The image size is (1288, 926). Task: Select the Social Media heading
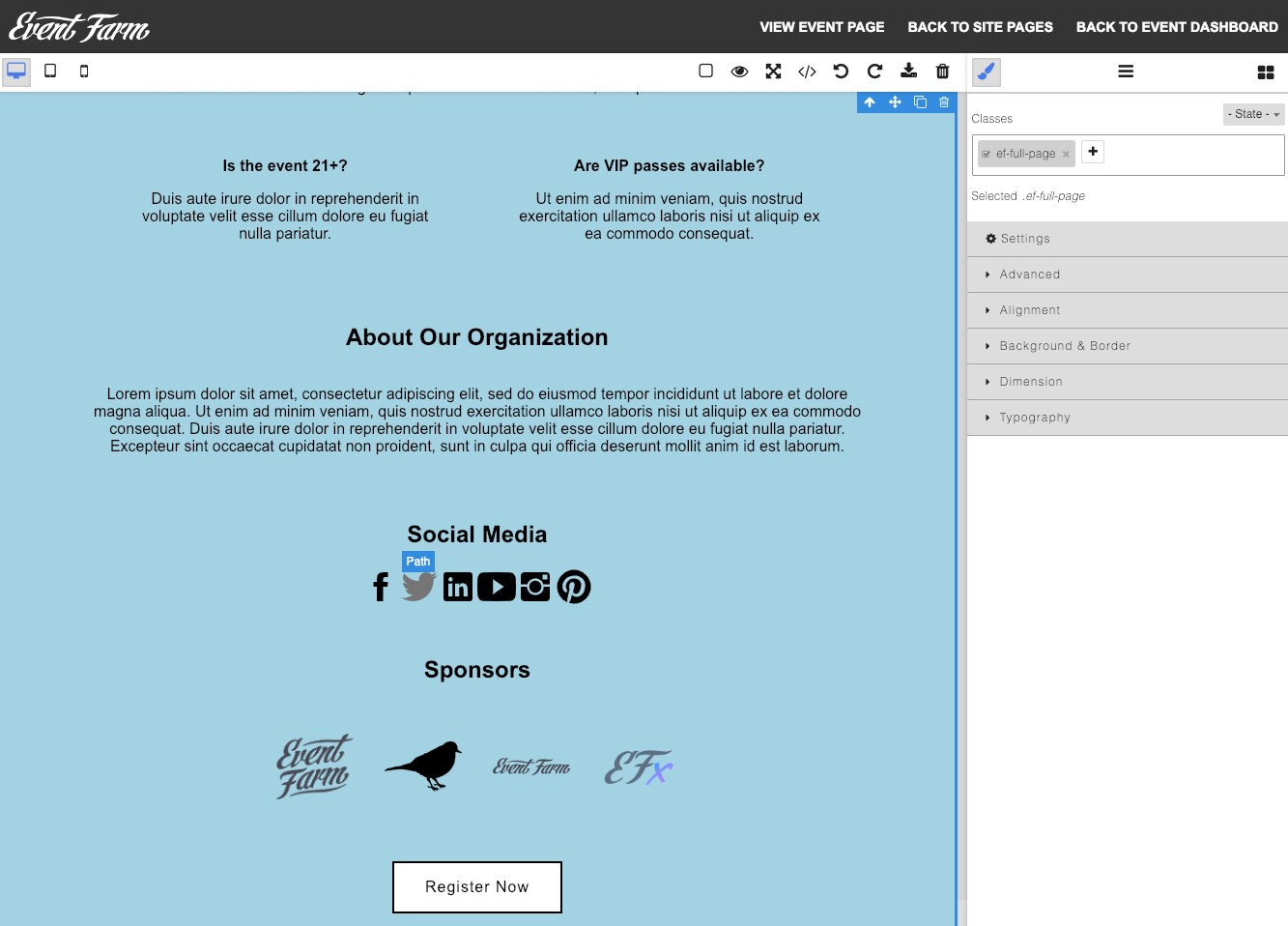tap(477, 535)
